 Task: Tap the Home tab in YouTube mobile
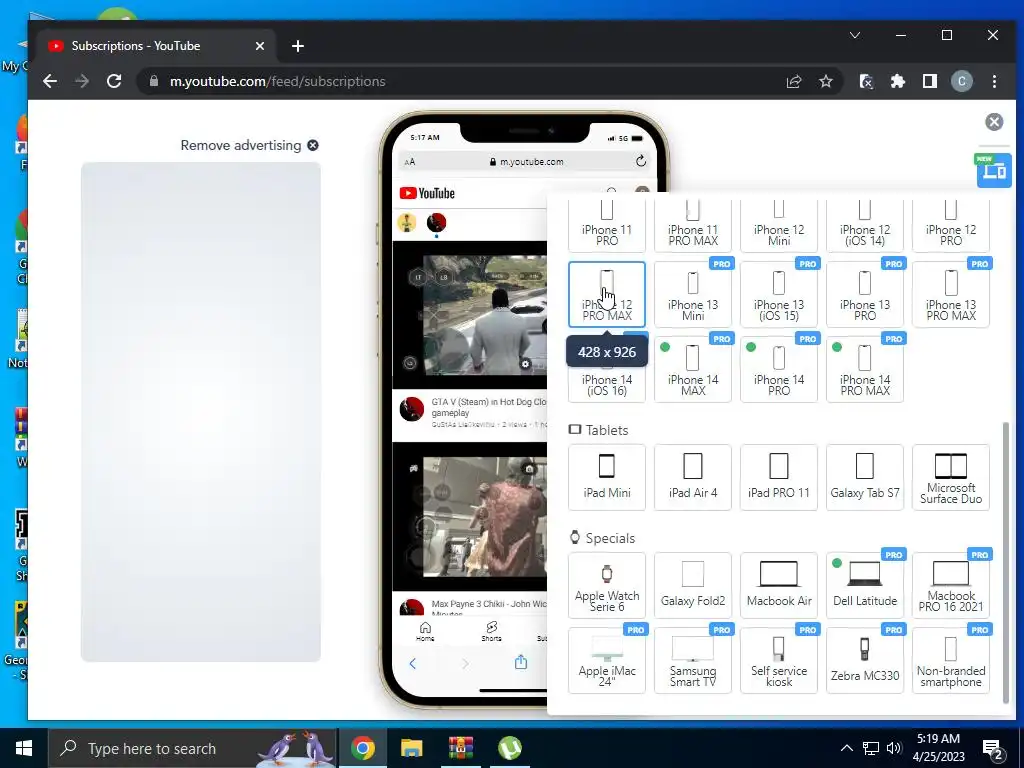(x=425, y=632)
